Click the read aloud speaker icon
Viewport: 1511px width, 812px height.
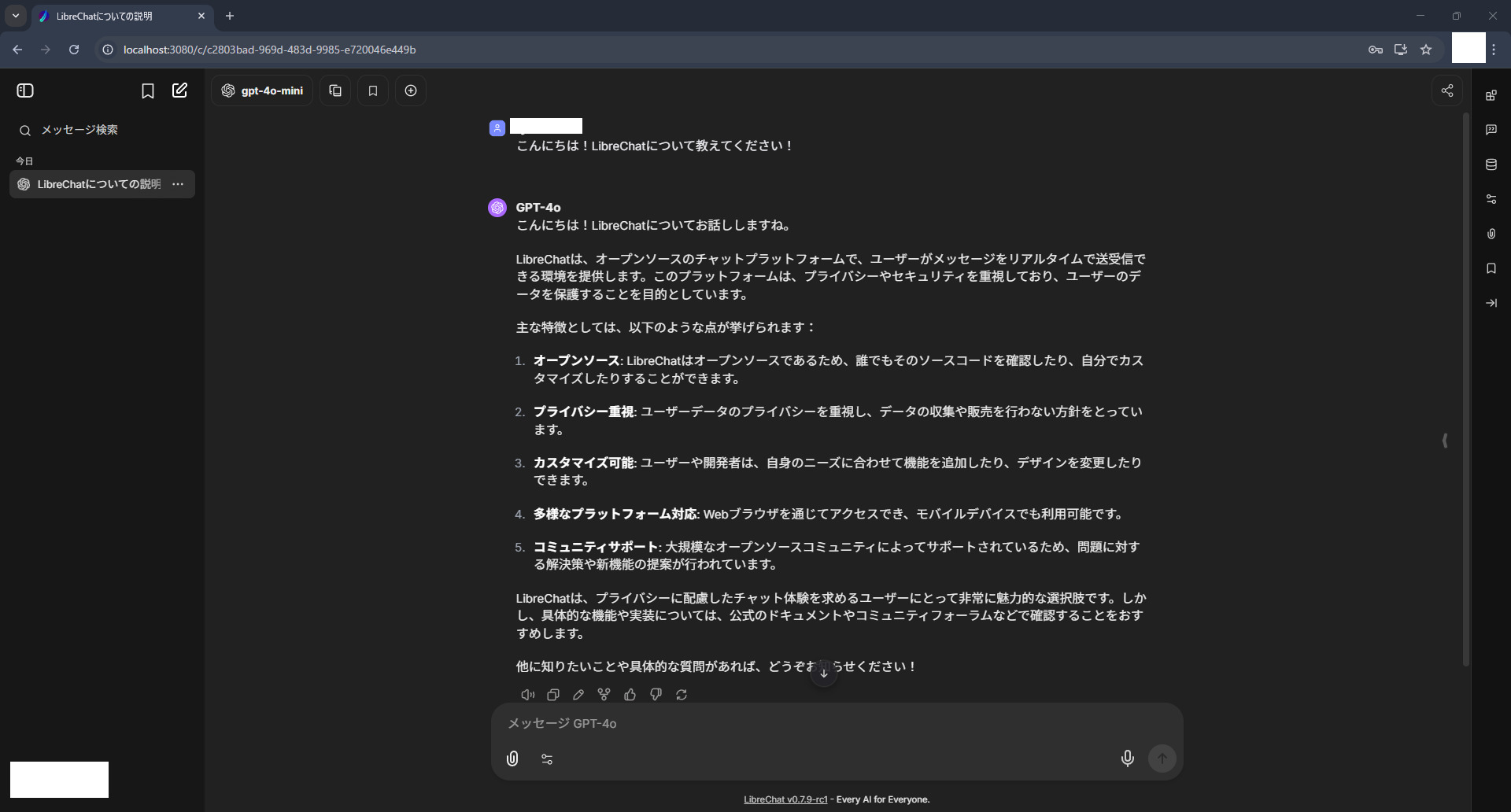point(528,695)
